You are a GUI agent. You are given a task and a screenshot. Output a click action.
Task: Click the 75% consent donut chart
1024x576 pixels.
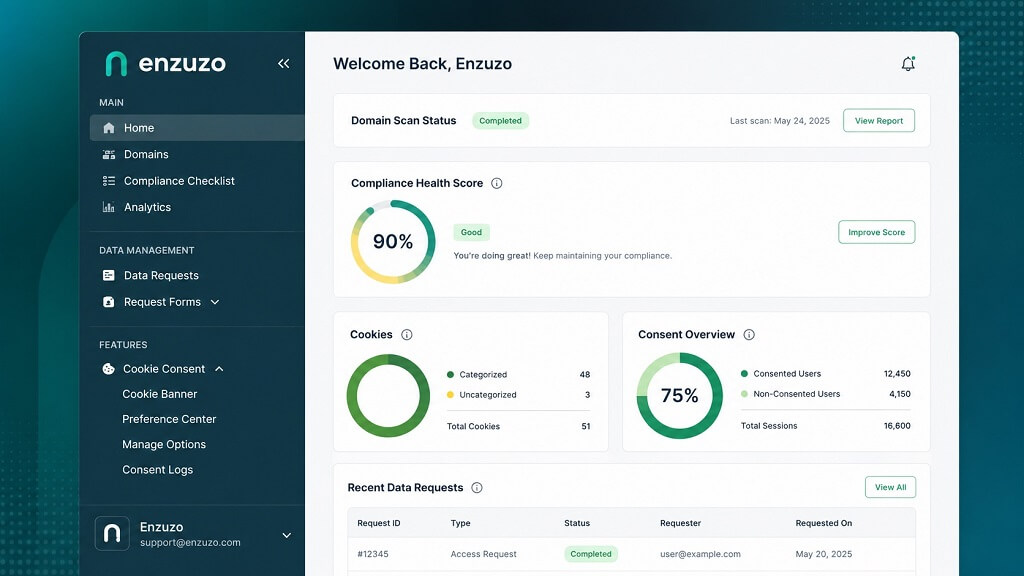pos(680,396)
